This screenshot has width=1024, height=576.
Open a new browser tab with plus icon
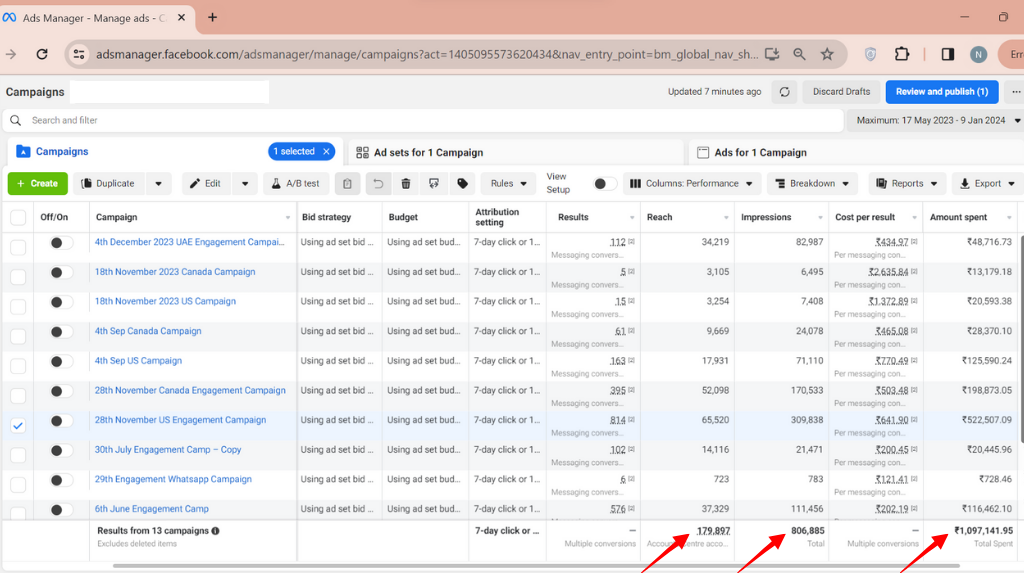pos(212,18)
